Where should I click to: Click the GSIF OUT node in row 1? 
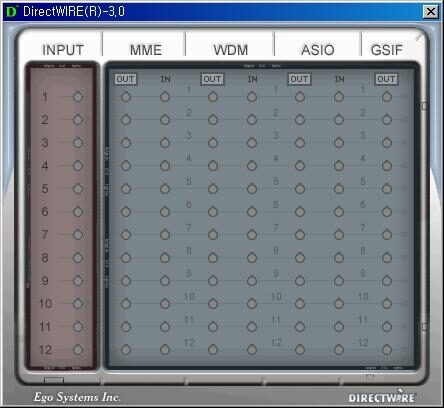click(x=387, y=97)
